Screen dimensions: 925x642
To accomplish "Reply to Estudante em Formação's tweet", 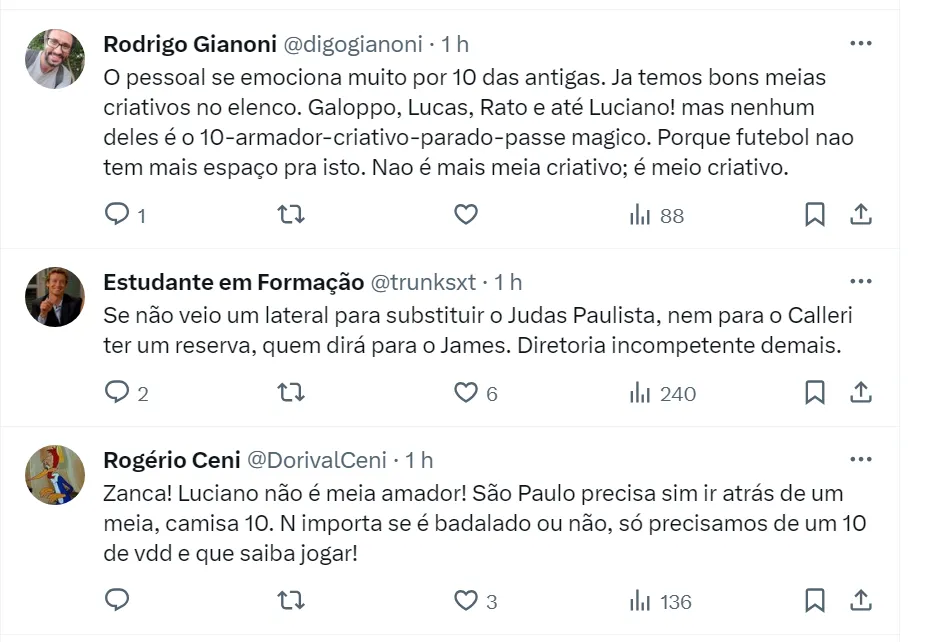I will click(118, 393).
